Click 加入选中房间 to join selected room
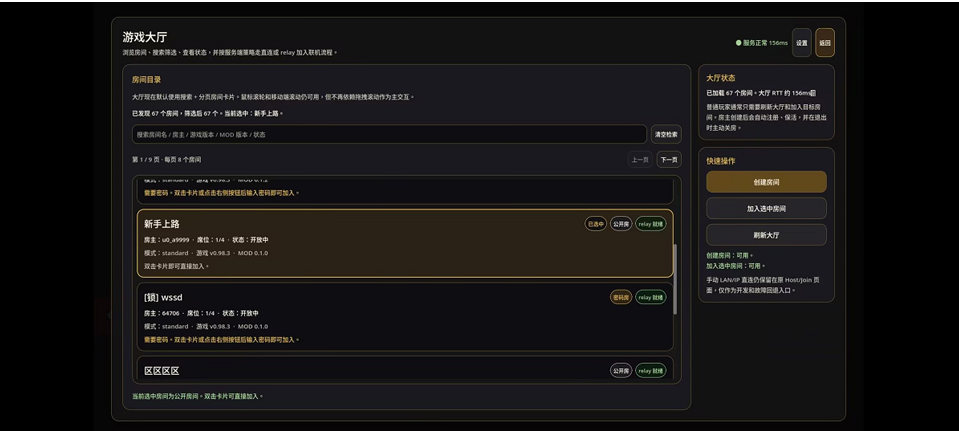The image size is (959, 431). (766, 208)
